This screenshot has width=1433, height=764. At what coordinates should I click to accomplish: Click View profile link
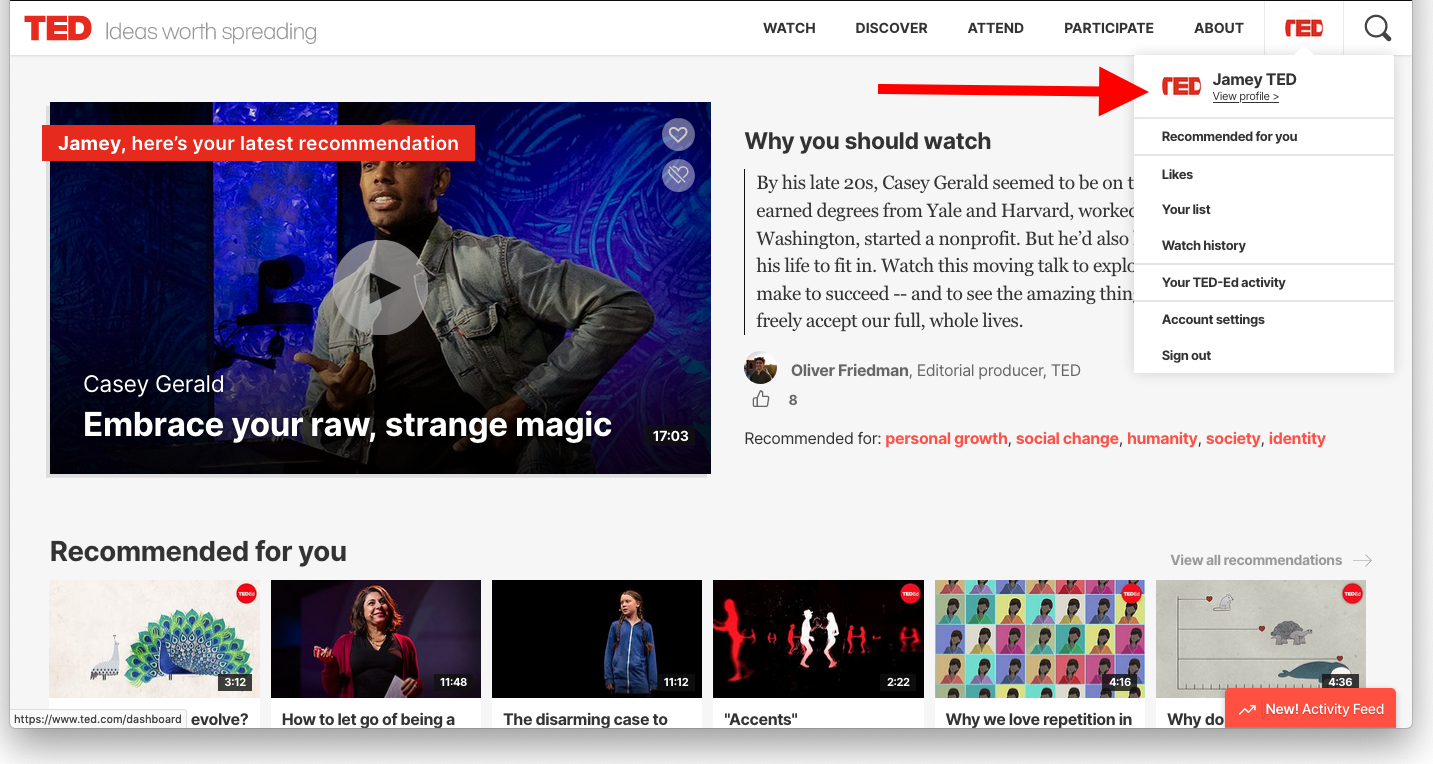(x=1245, y=97)
